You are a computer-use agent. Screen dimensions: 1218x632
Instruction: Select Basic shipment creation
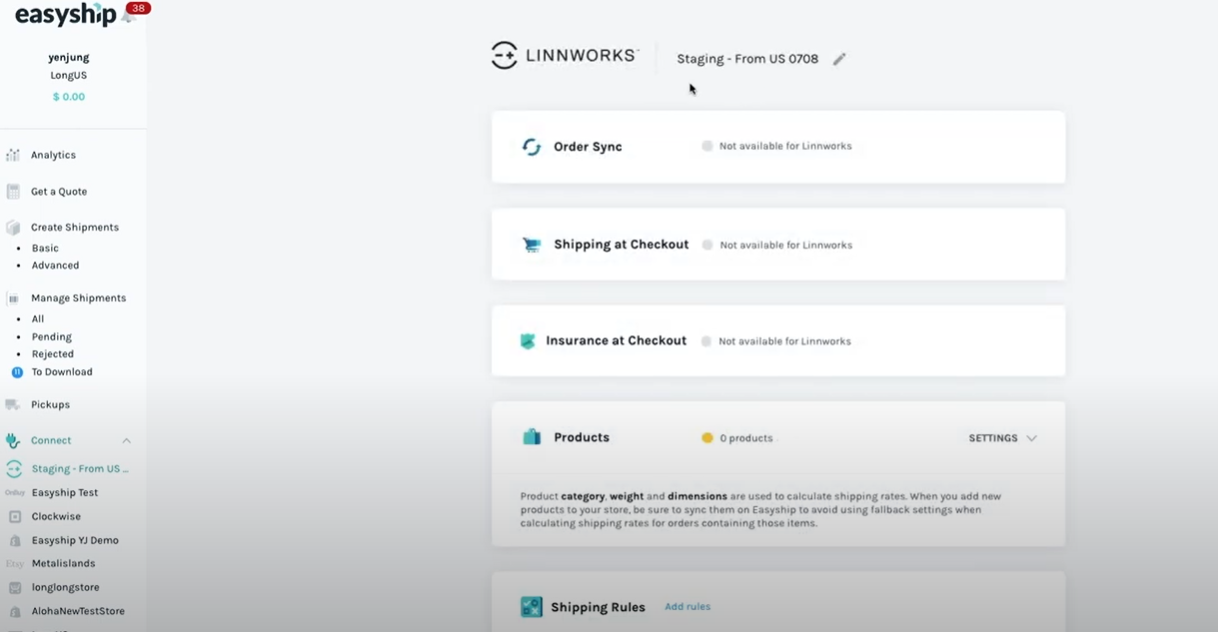[45, 248]
